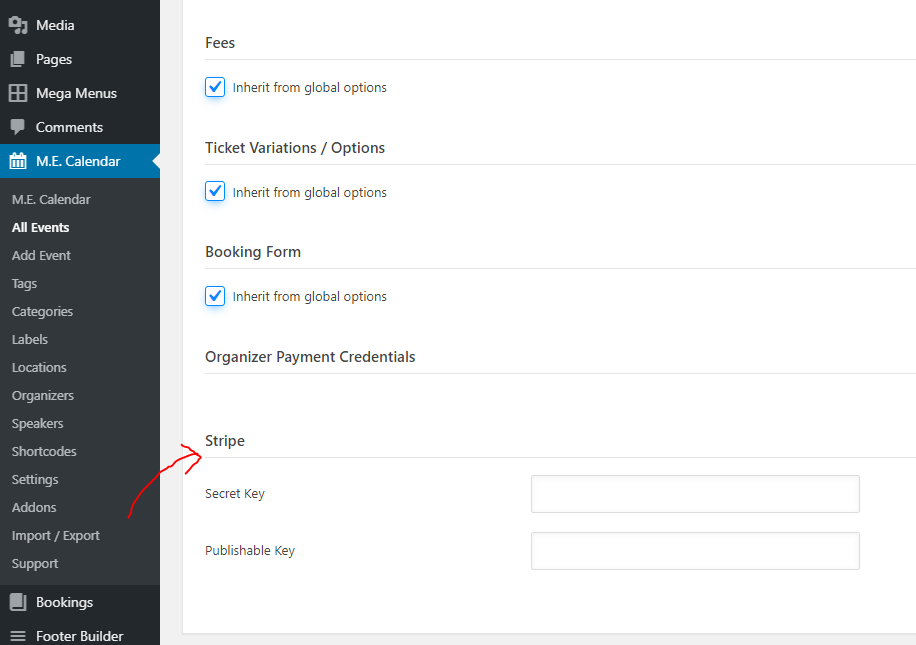Uncheck Inherit from global options under Fees
Viewport: 916px width, 645px height.
(215, 87)
